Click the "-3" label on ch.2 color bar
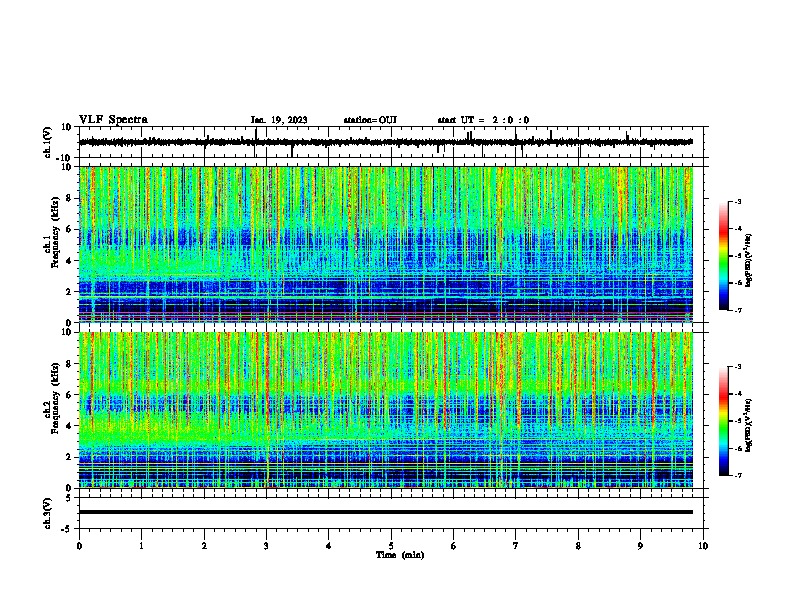Image resolution: width=792 pixels, height=612 pixels. tap(738, 367)
